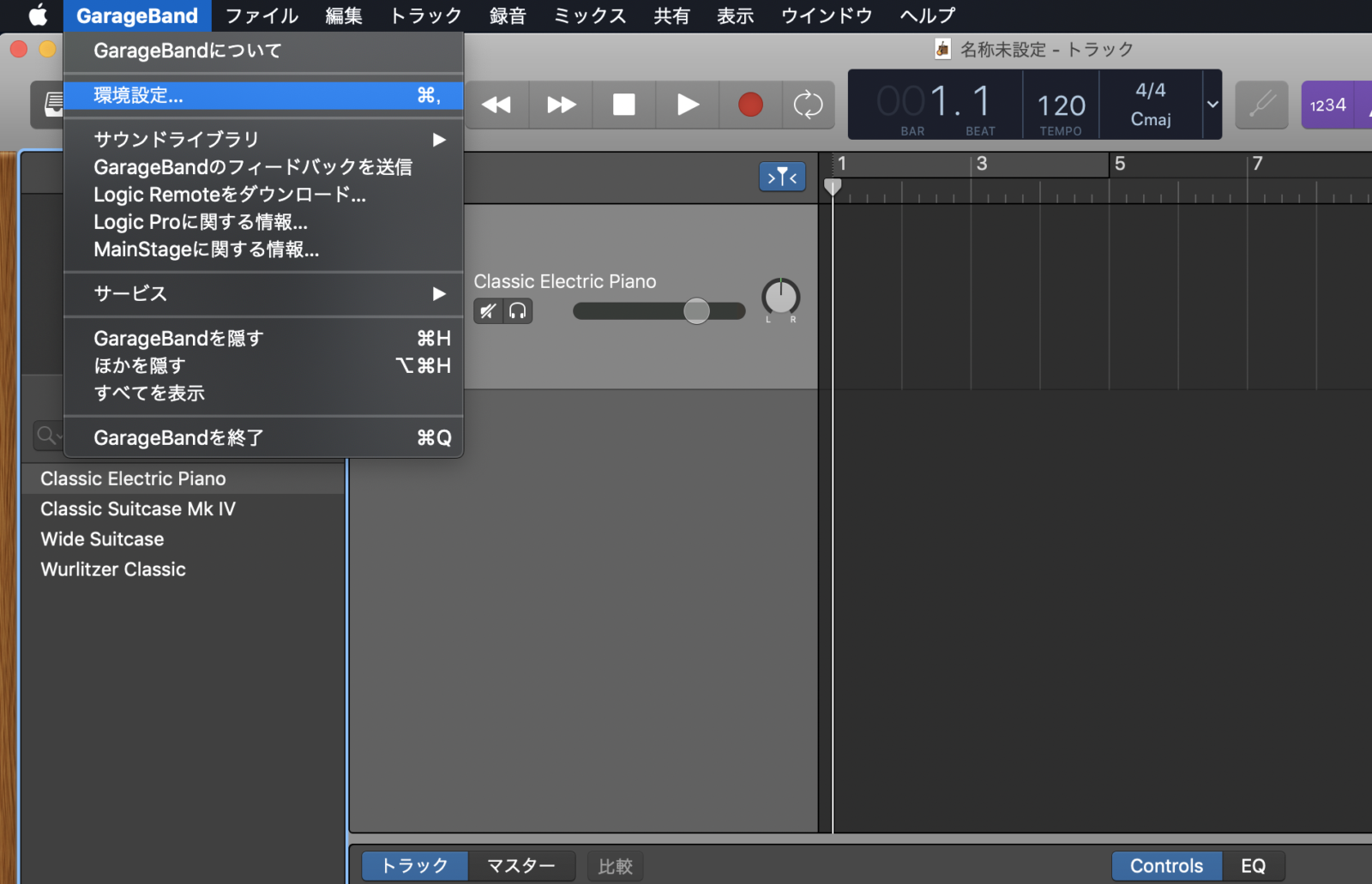1372x884 pixels.
Task: Click the fast-forward transport button
Action: (x=561, y=105)
